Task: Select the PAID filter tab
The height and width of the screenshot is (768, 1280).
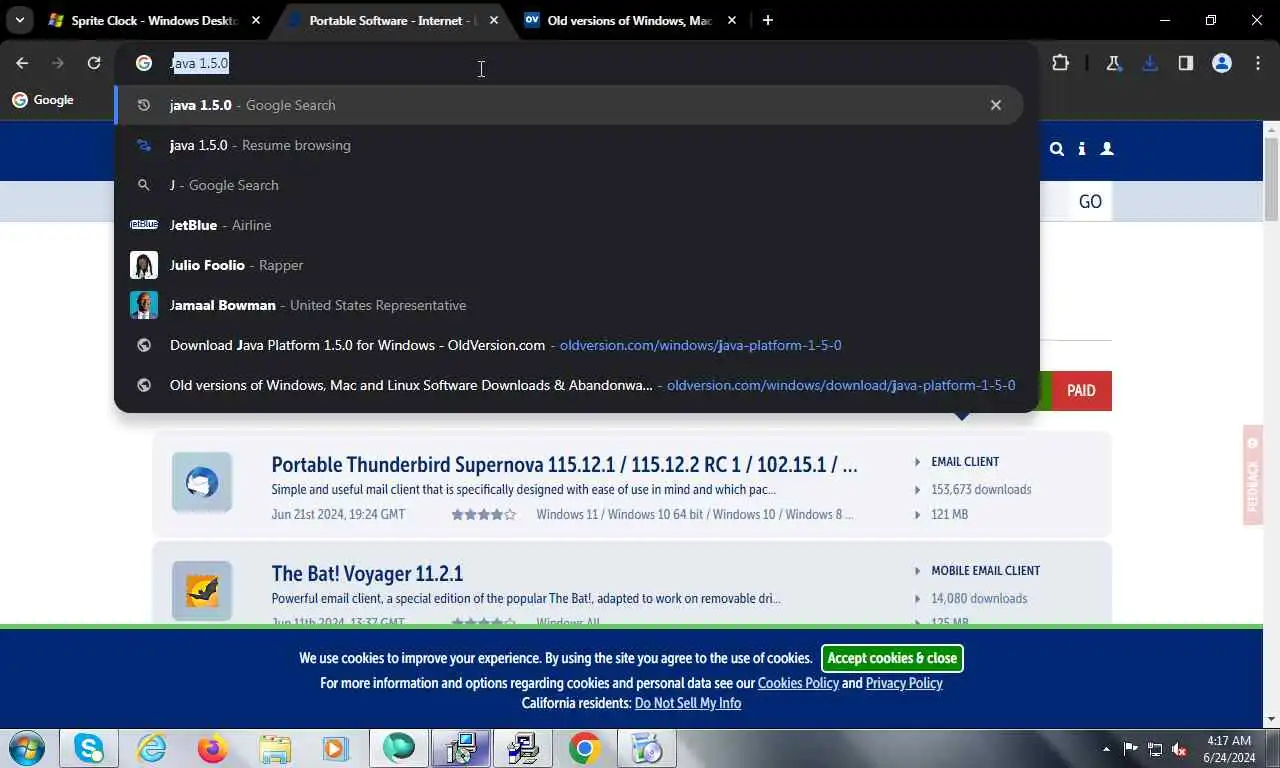Action: (x=1081, y=391)
